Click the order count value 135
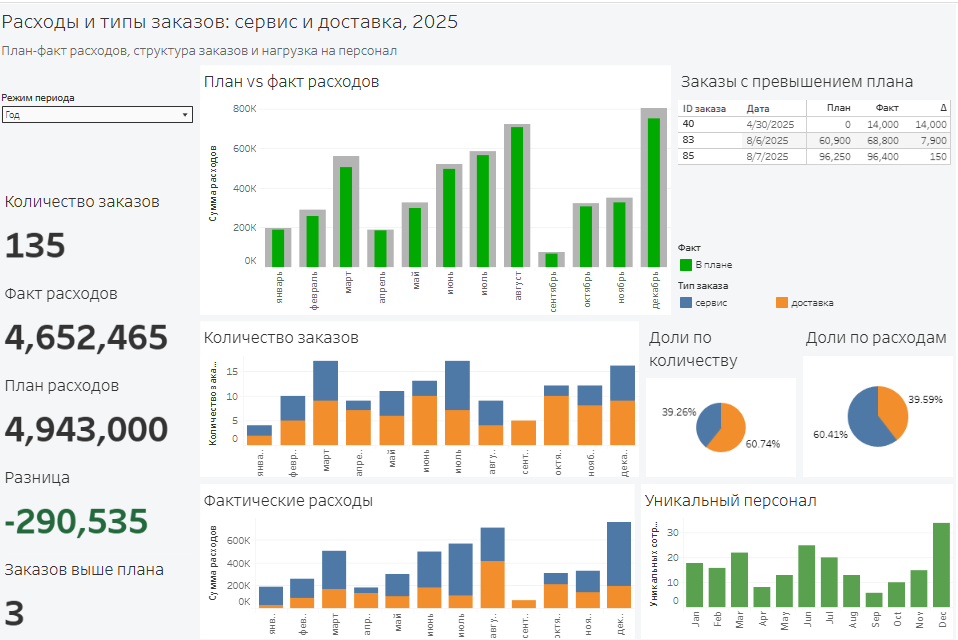The width and height of the screenshot is (958, 640). pos(35,245)
